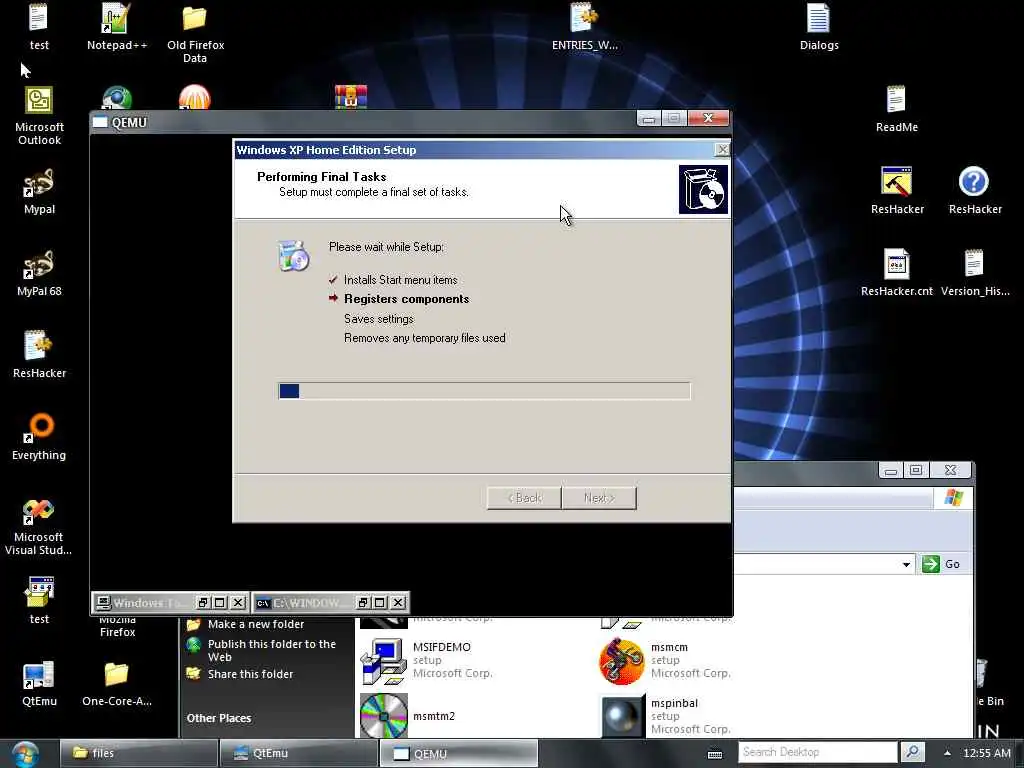Screen dimensions: 1024x768
Task: Click the setup progress bar
Action: coord(484,391)
